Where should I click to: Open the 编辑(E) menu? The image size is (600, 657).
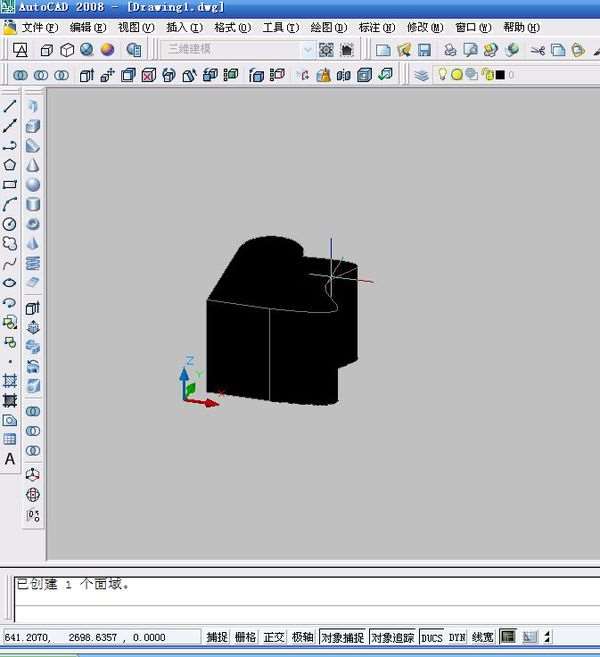pos(88,27)
